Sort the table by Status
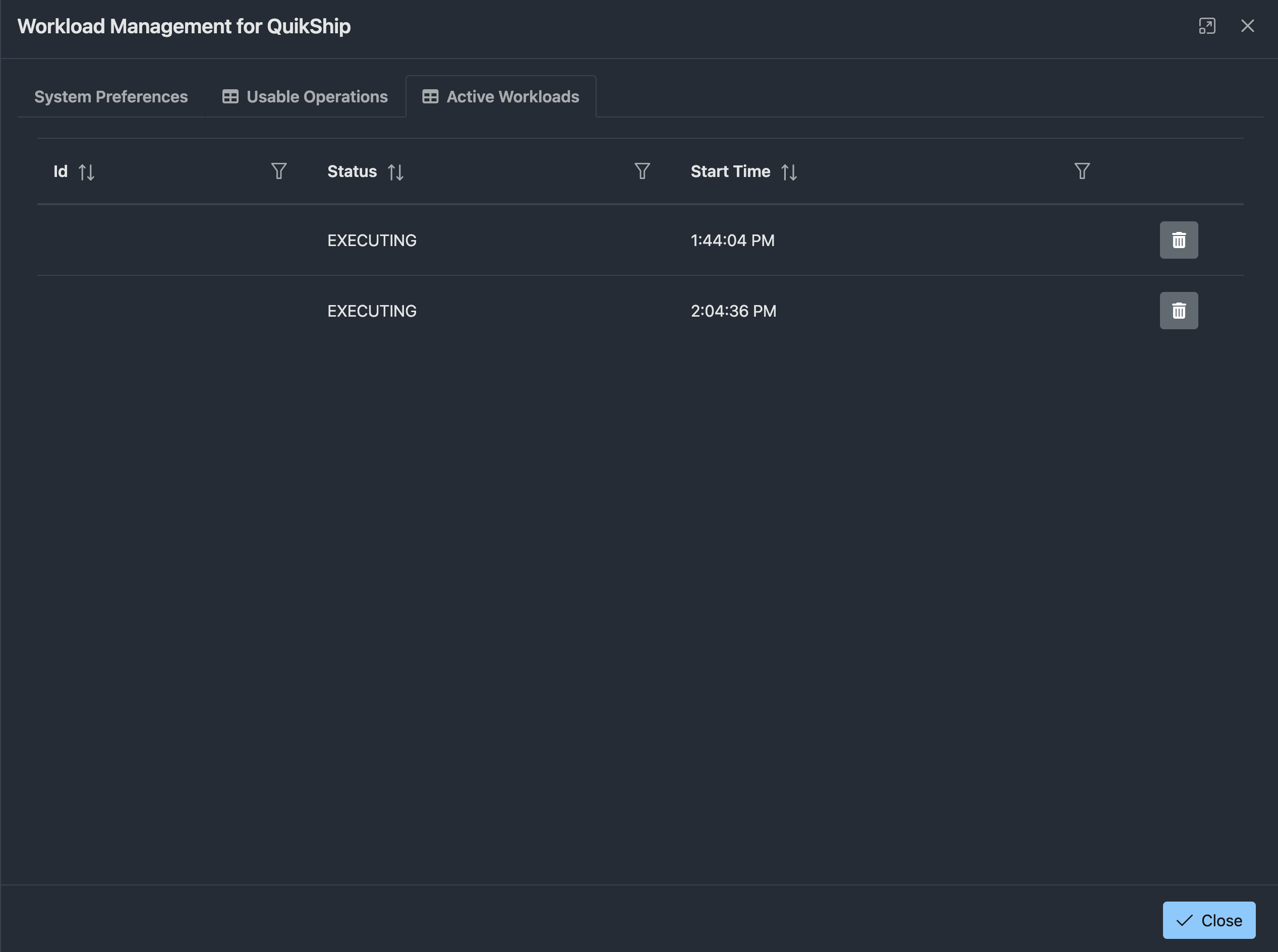 click(x=395, y=172)
